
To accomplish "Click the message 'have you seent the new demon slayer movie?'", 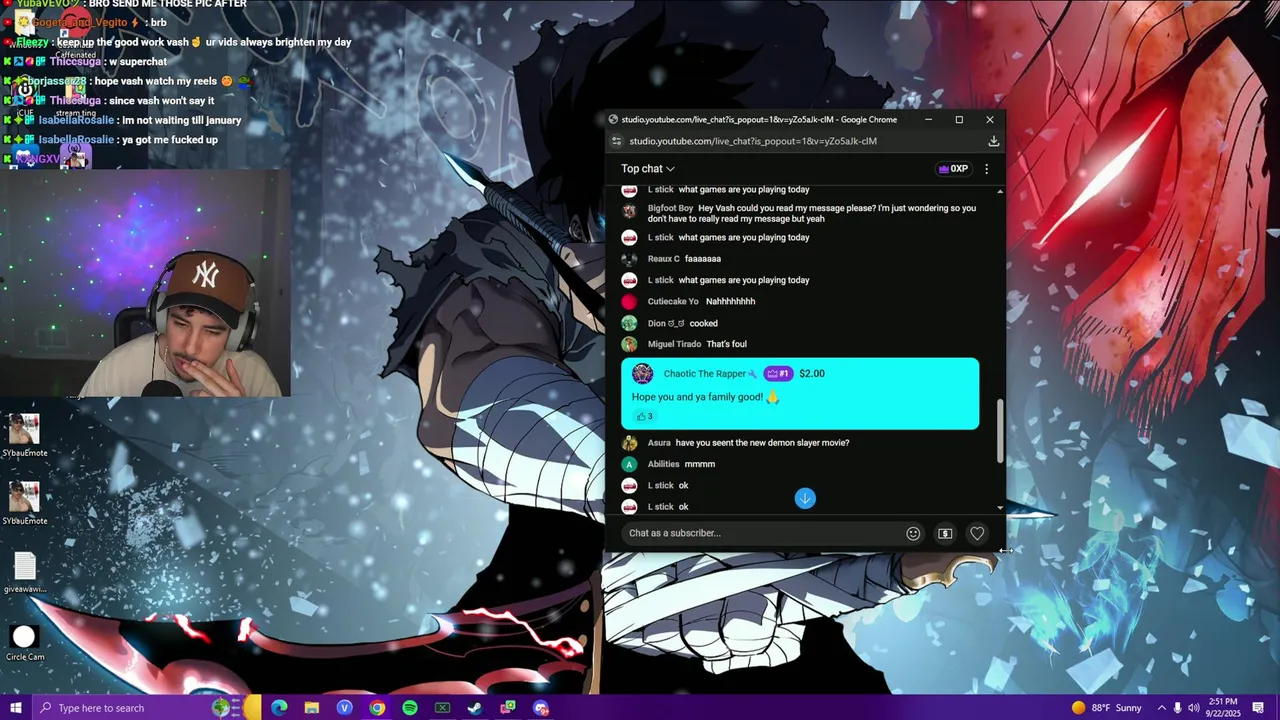I will coord(762,443).
